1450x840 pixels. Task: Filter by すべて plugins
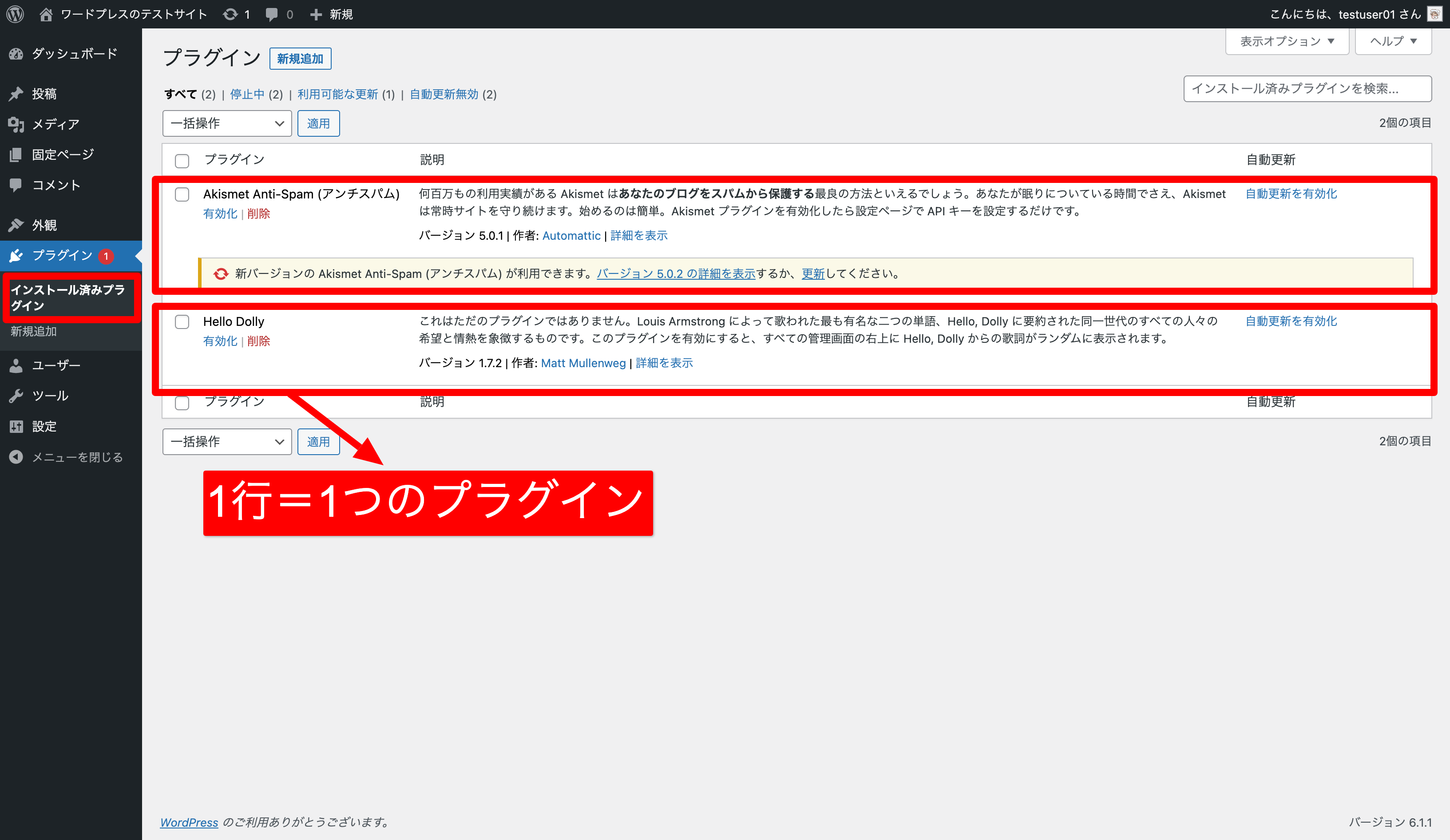pyautogui.click(x=180, y=95)
